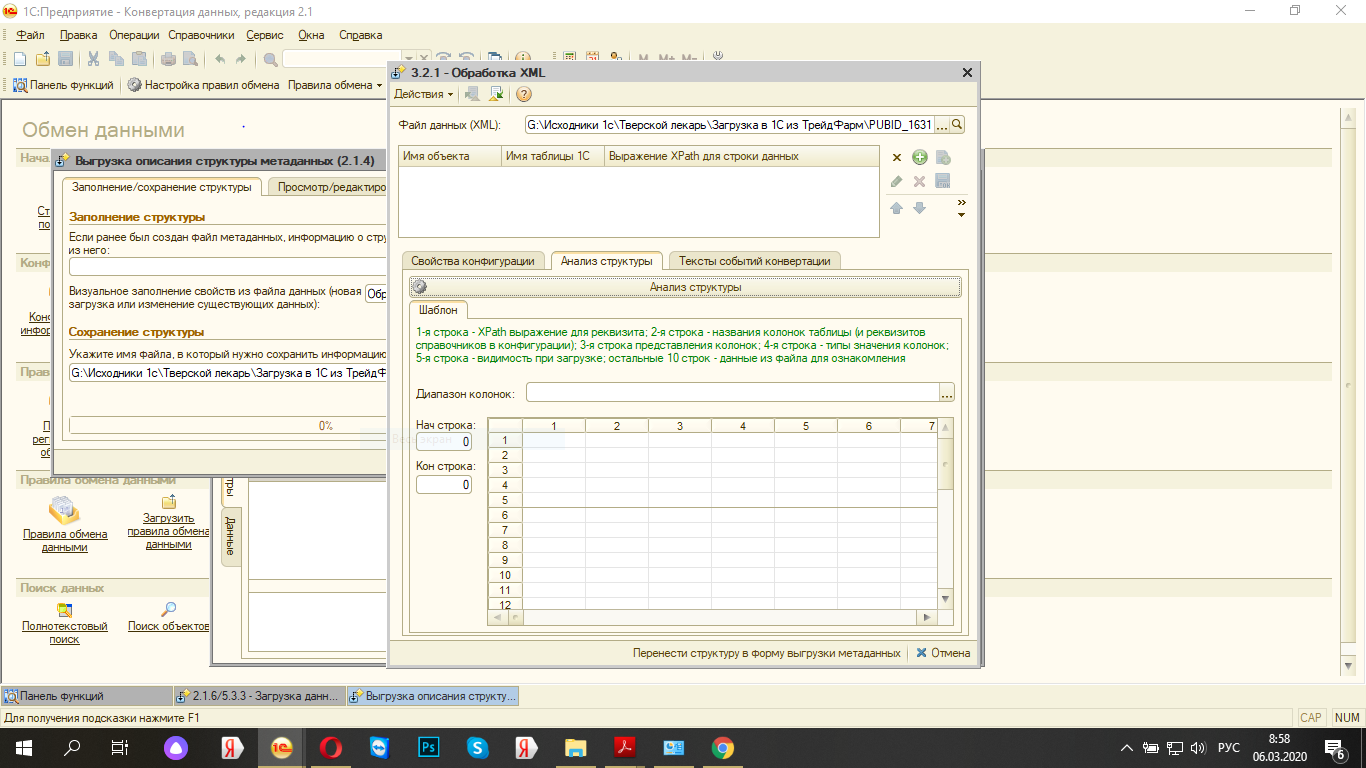Create a new document with toolbar icon
Screen dimensions: 1366x768
[19, 59]
